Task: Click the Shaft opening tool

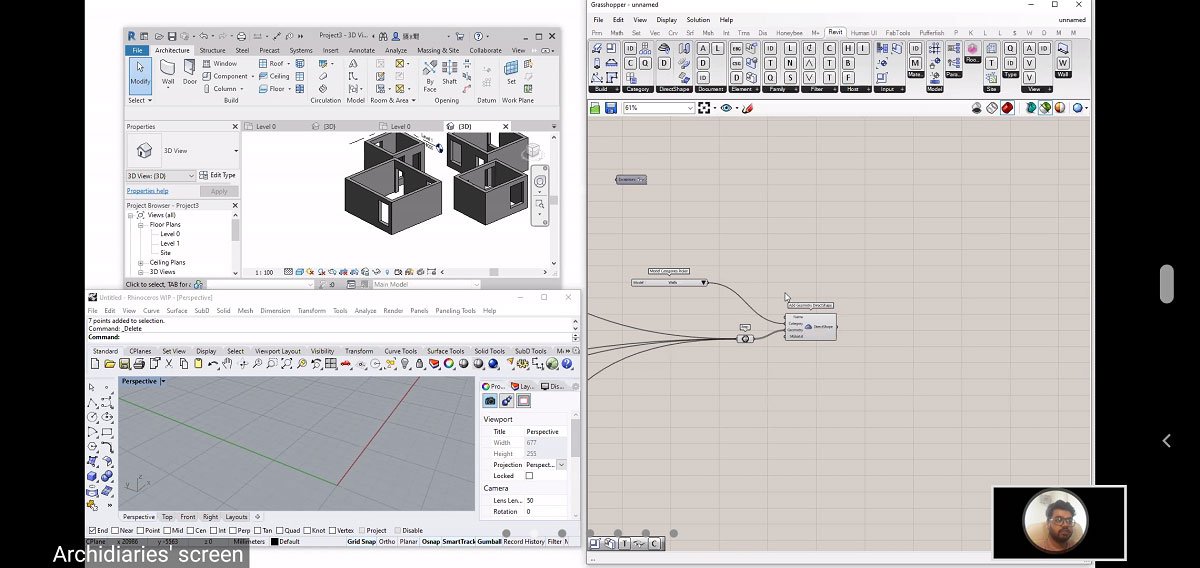Action: point(450,72)
